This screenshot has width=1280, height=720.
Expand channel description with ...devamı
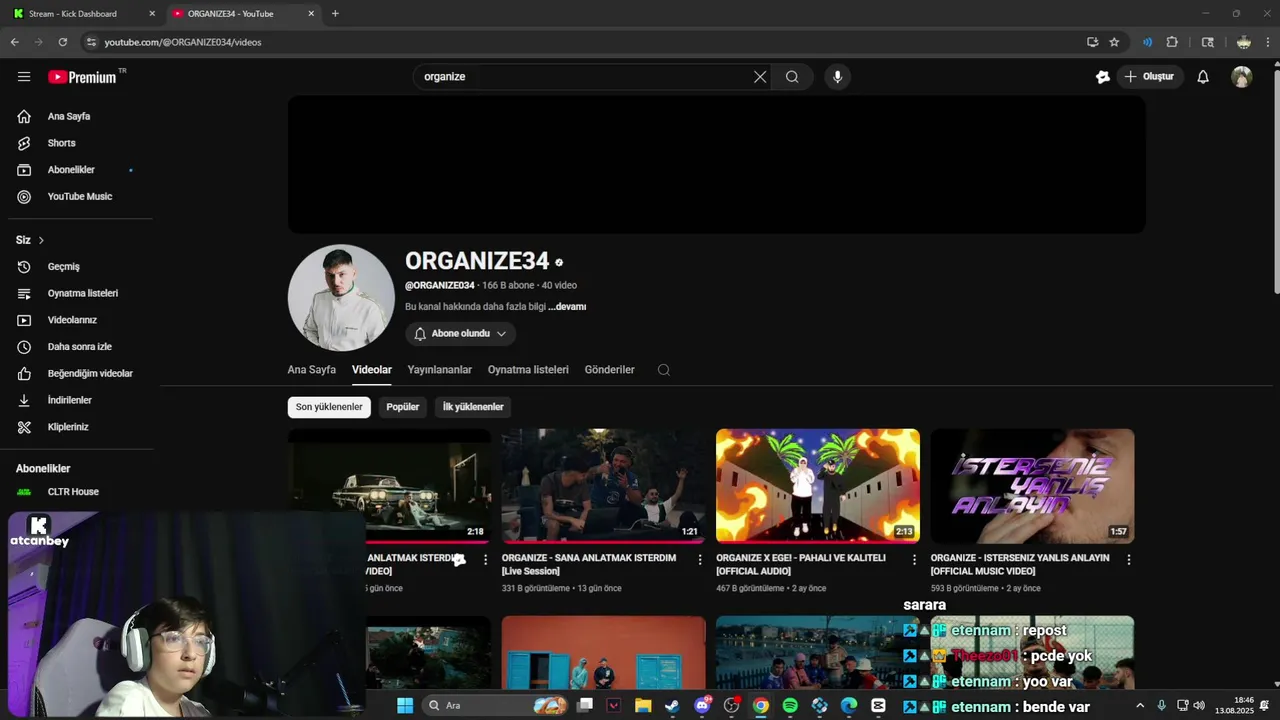(x=567, y=307)
